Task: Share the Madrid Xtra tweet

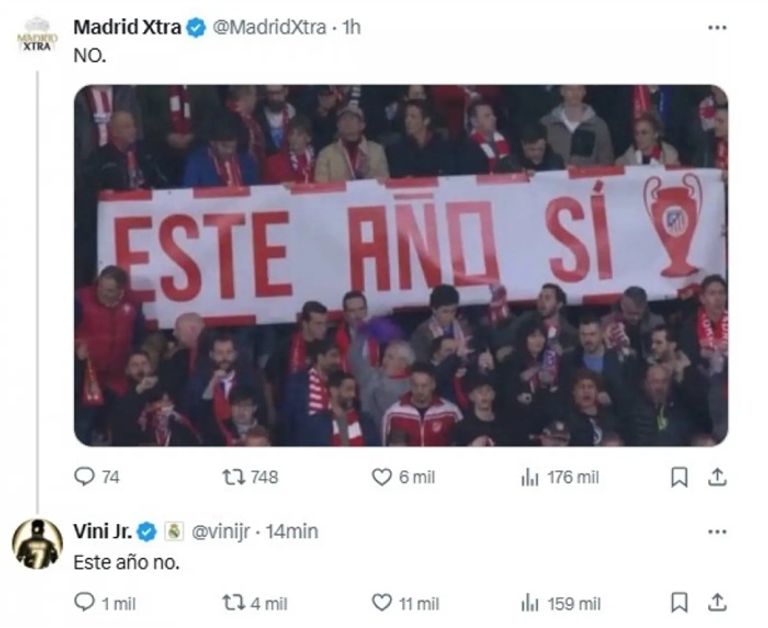Action: tap(717, 477)
